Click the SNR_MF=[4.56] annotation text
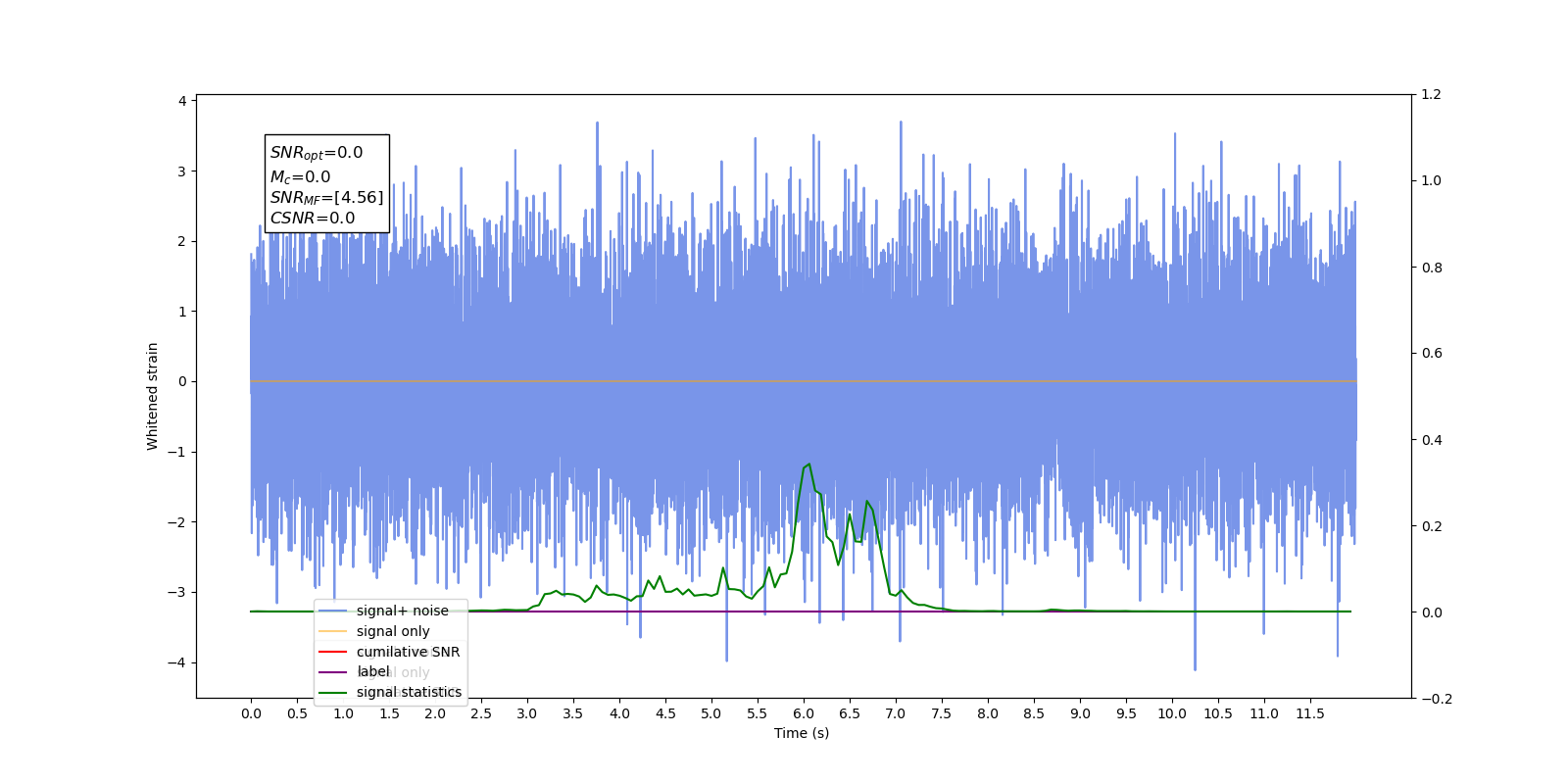 pyautogui.click(x=327, y=198)
